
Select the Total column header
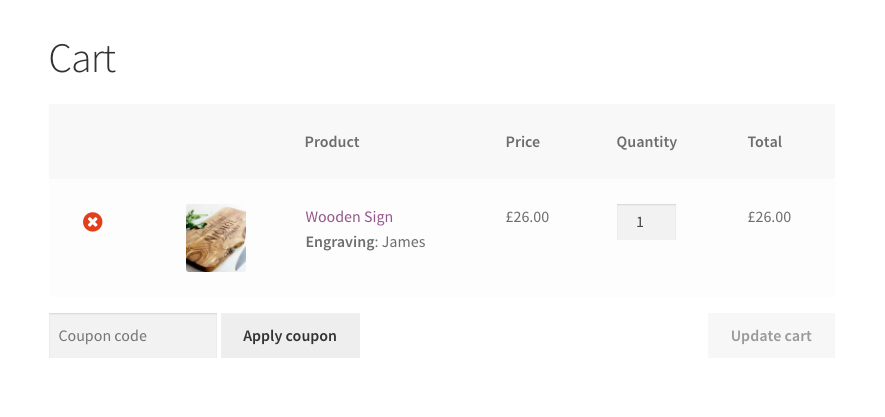[764, 142]
